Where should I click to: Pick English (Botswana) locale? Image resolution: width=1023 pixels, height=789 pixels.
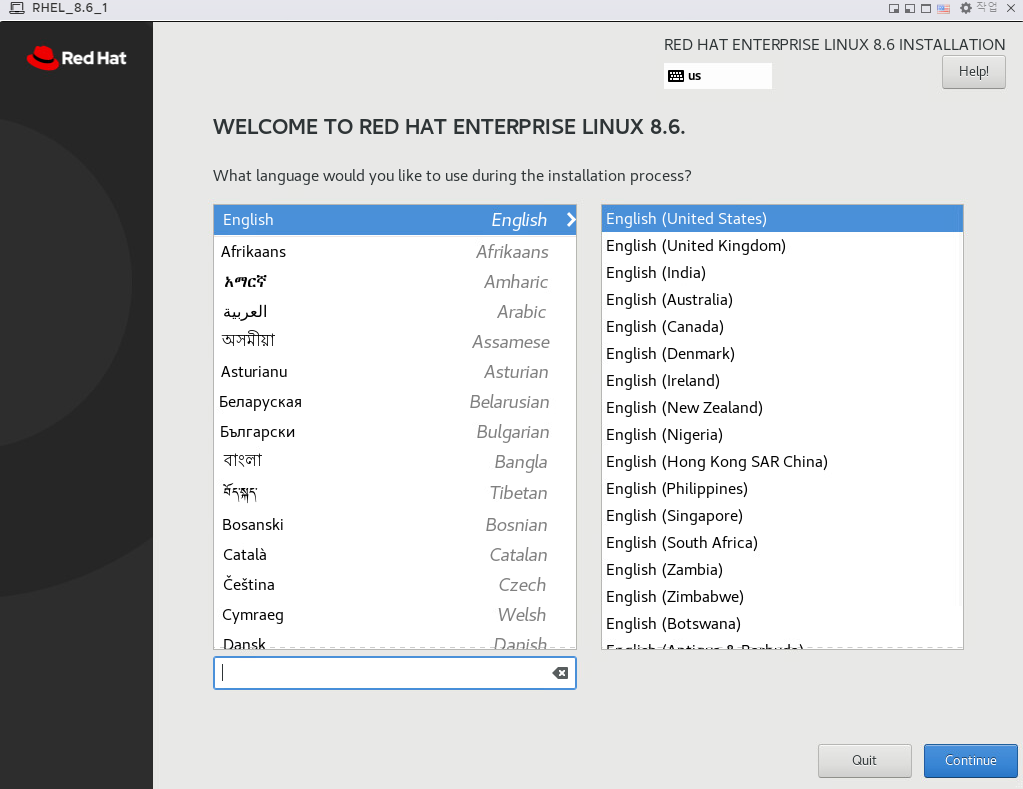pos(782,623)
